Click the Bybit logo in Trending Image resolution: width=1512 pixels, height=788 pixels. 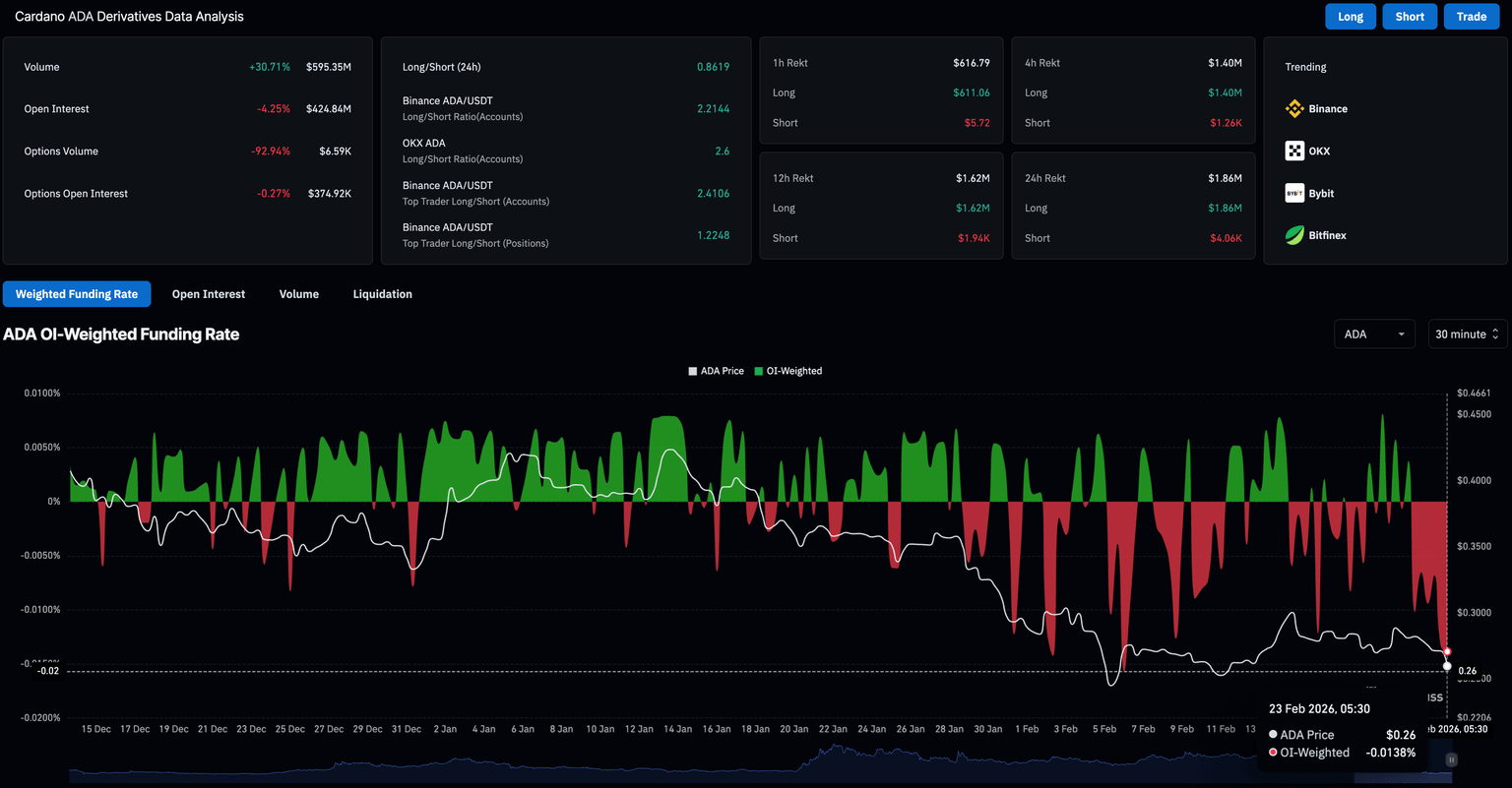[1294, 194]
